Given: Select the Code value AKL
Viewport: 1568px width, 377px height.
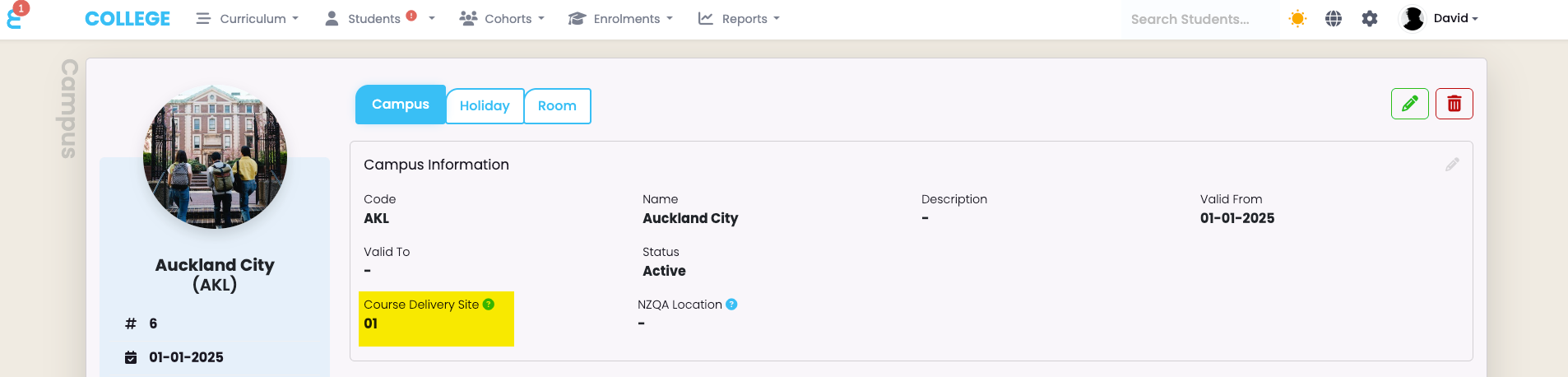Looking at the screenshot, I should click(x=377, y=218).
